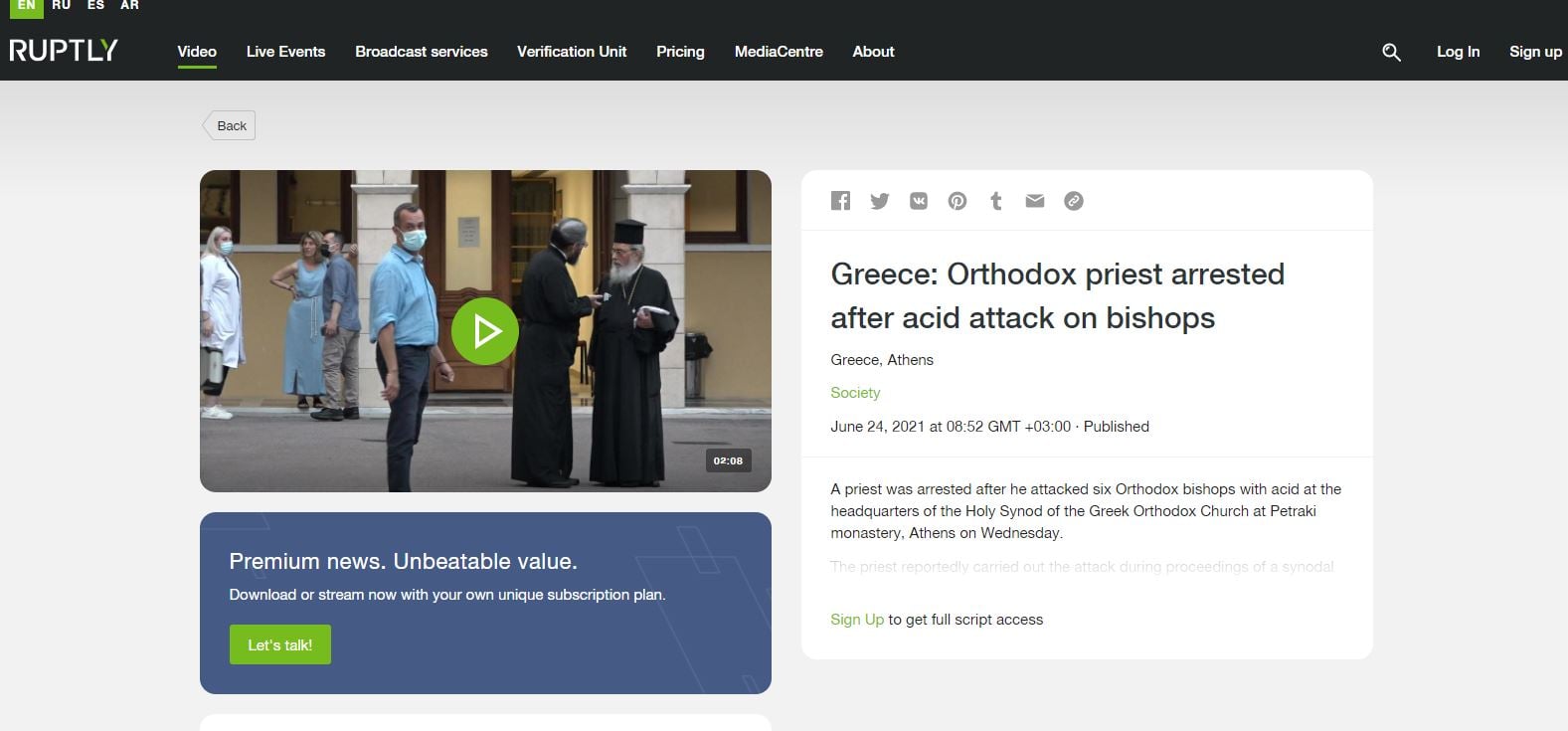The image size is (1568, 731).
Task: Follow Sign Up link for script access
Action: [x=857, y=620]
